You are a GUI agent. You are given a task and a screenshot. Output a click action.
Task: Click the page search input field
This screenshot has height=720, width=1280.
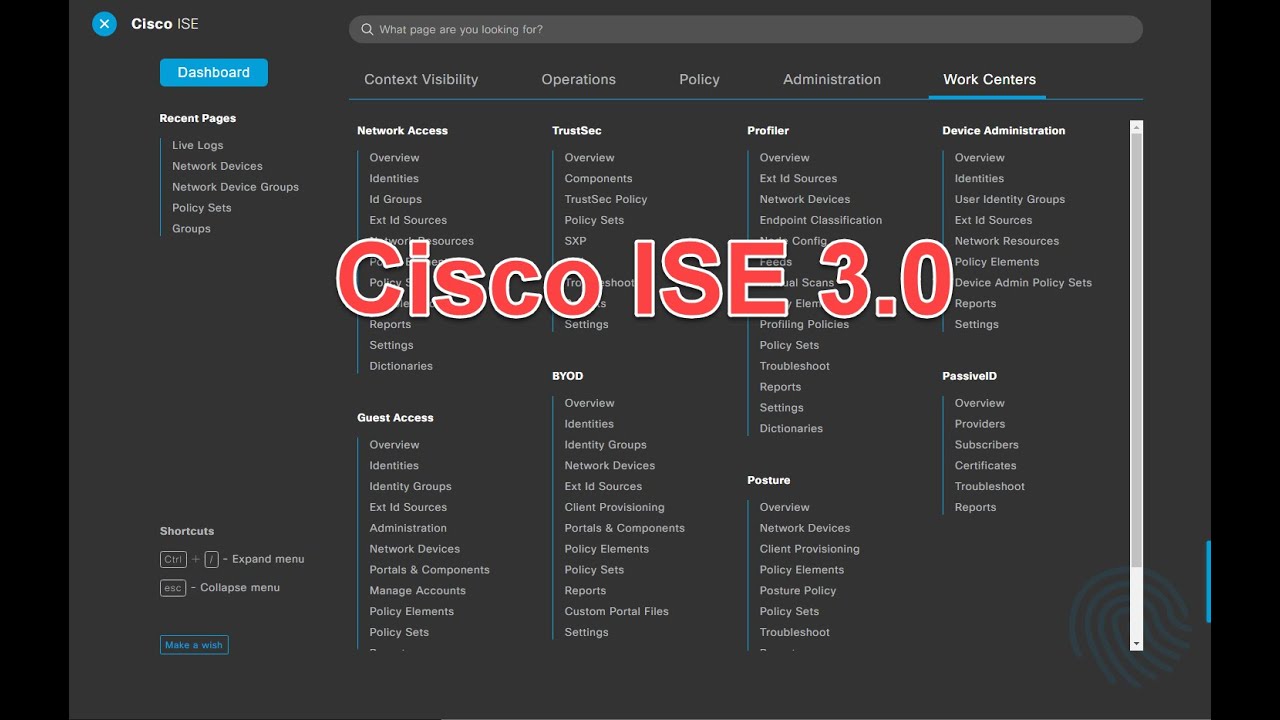[x=745, y=30]
